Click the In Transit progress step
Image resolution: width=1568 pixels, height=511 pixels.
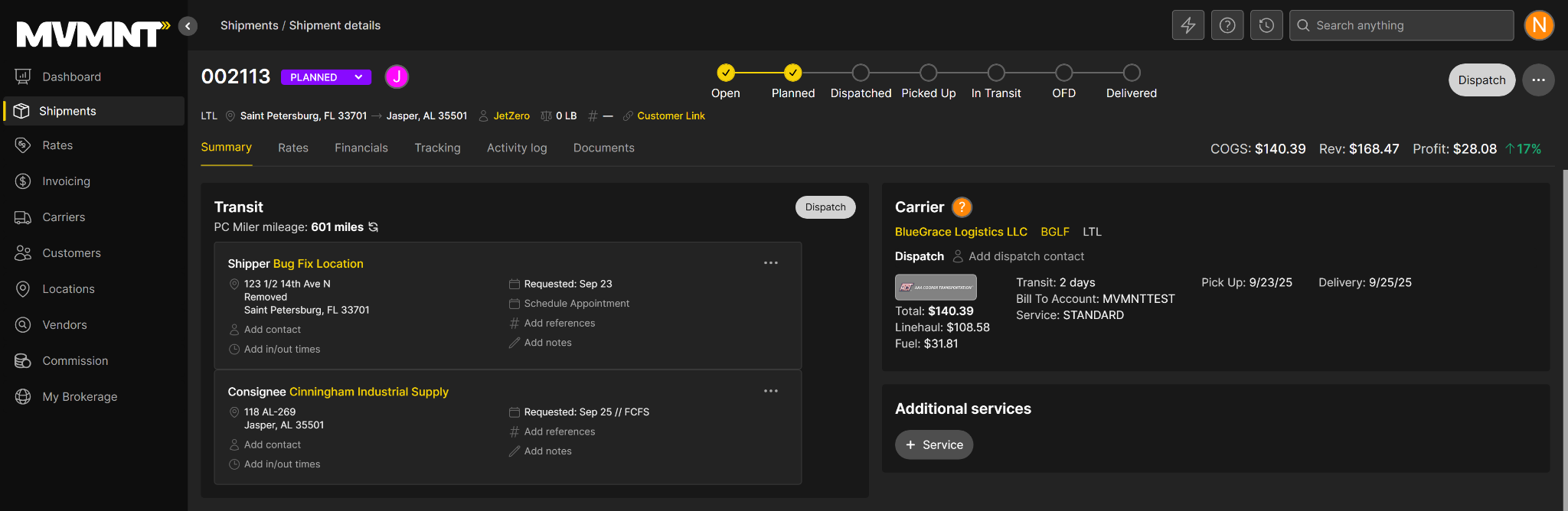click(x=995, y=73)
